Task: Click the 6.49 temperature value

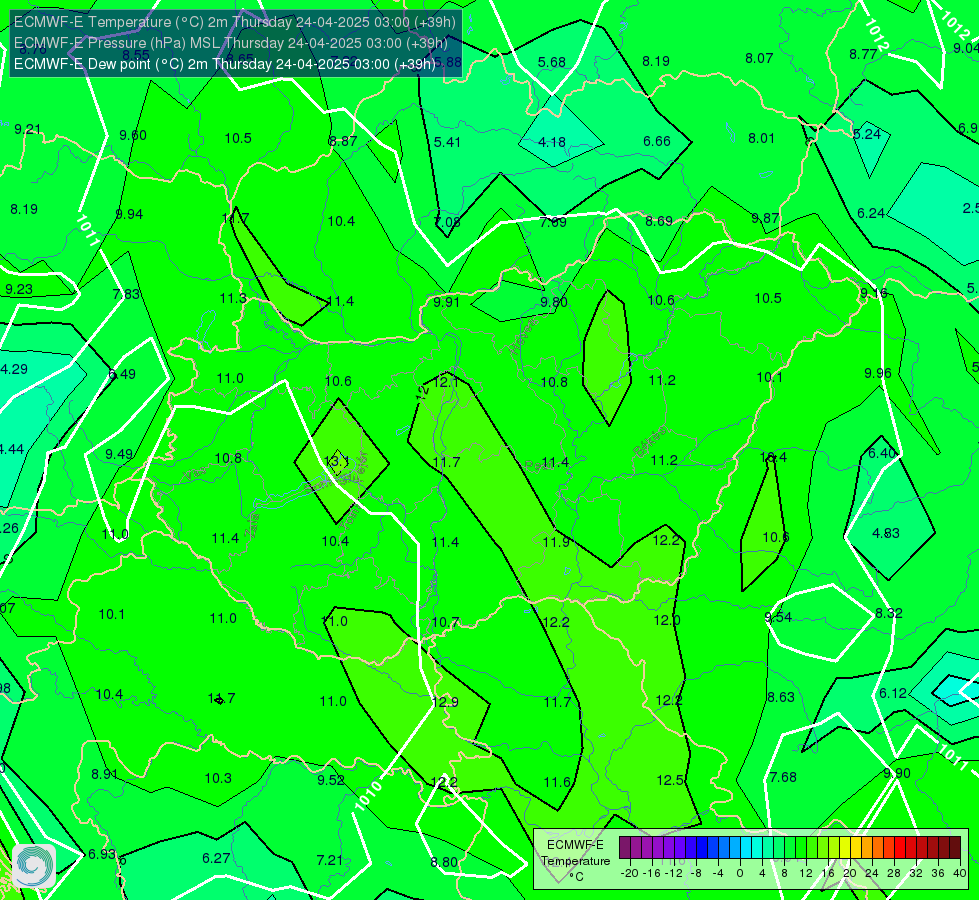Action: (122, 374)
